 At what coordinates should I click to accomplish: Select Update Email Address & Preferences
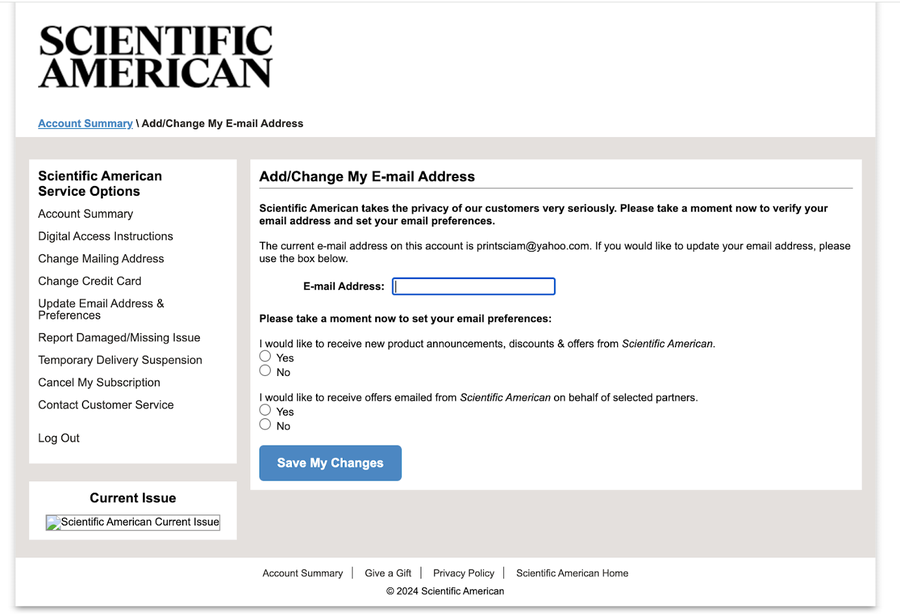pos(101,309)
